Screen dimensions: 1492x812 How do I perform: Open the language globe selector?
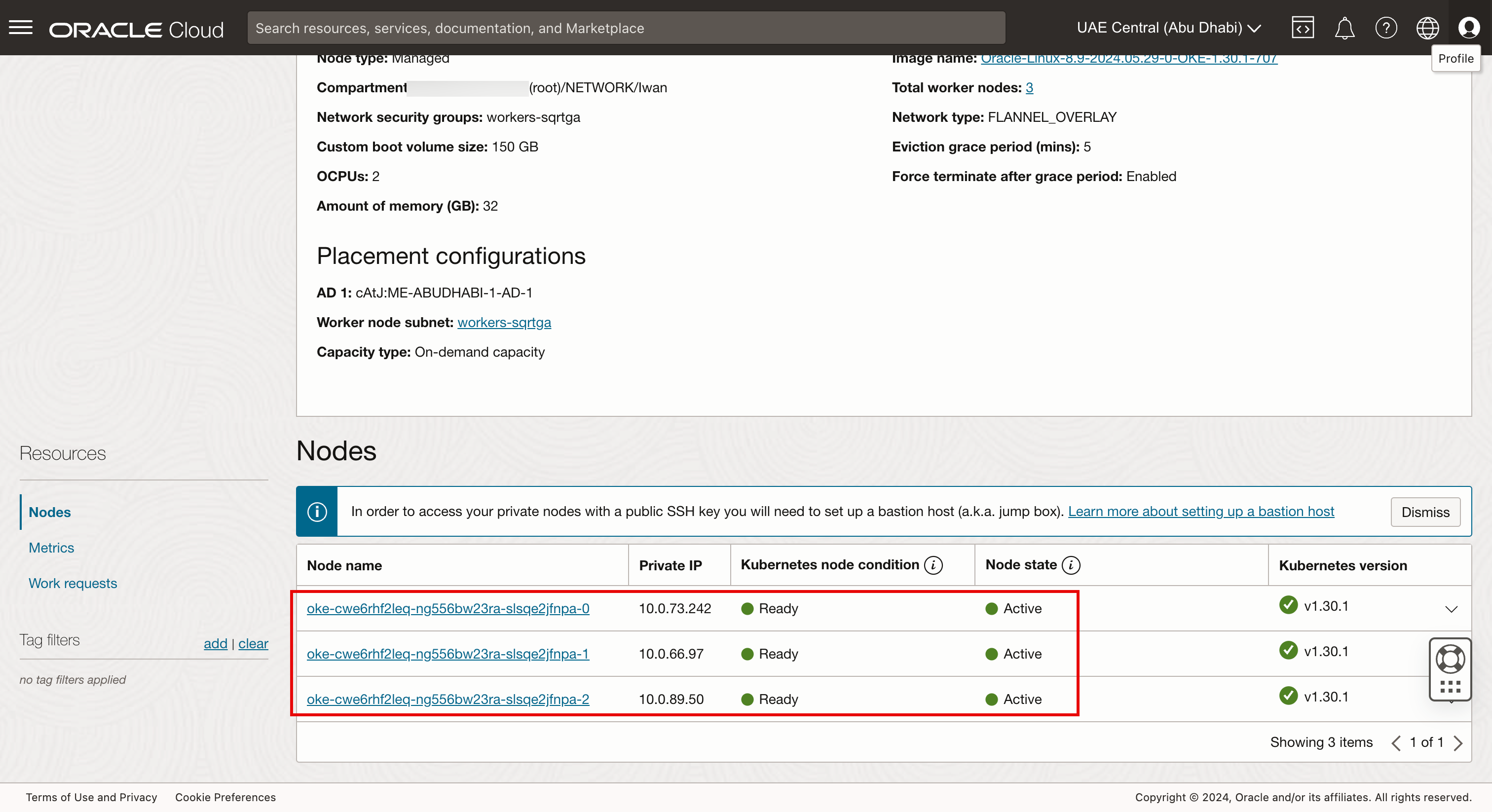[1427, 27]
